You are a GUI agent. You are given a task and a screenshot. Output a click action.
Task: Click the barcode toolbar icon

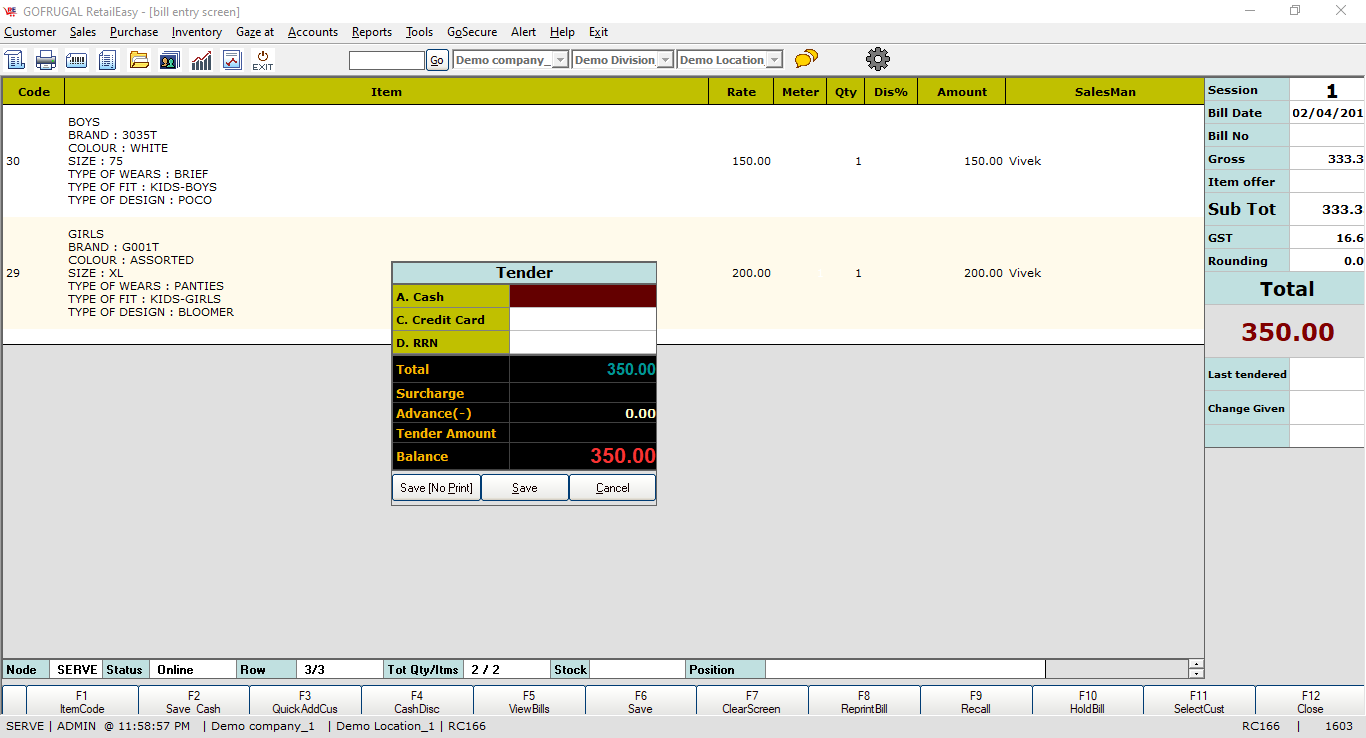click(77, 60)
